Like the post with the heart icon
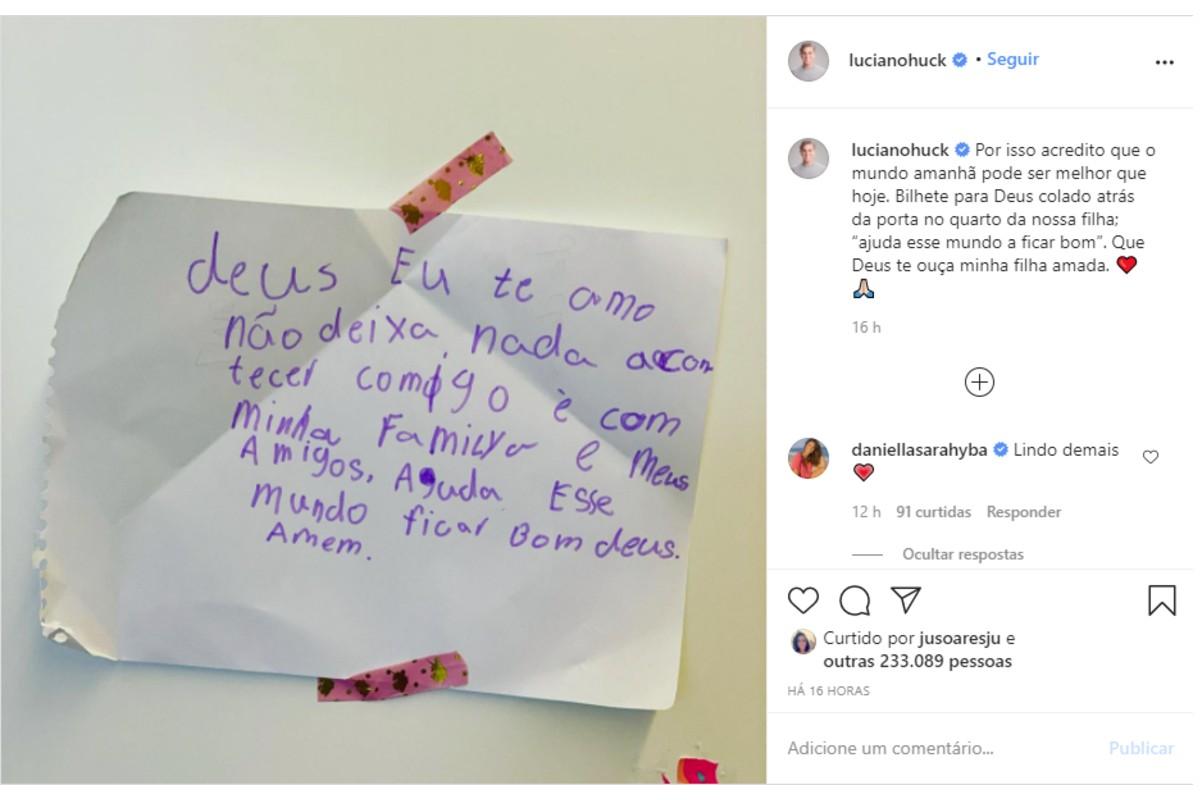 click(x=804, y=600)
